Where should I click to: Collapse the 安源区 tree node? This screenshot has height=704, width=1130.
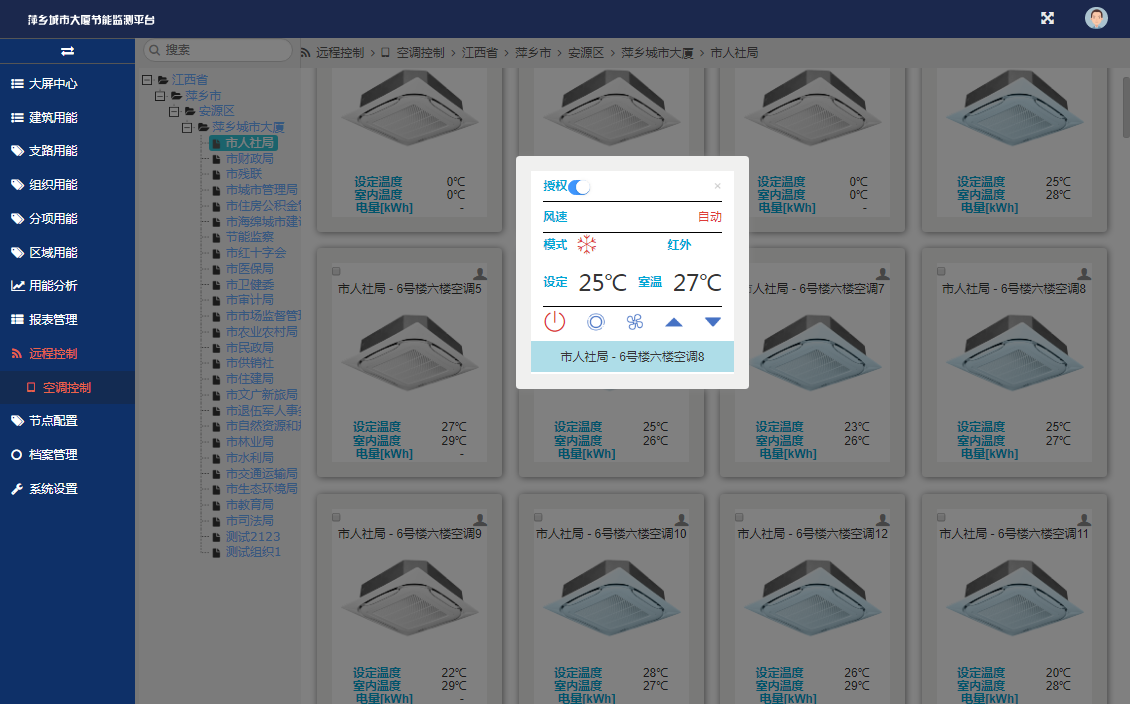click(x=174, y=112)
